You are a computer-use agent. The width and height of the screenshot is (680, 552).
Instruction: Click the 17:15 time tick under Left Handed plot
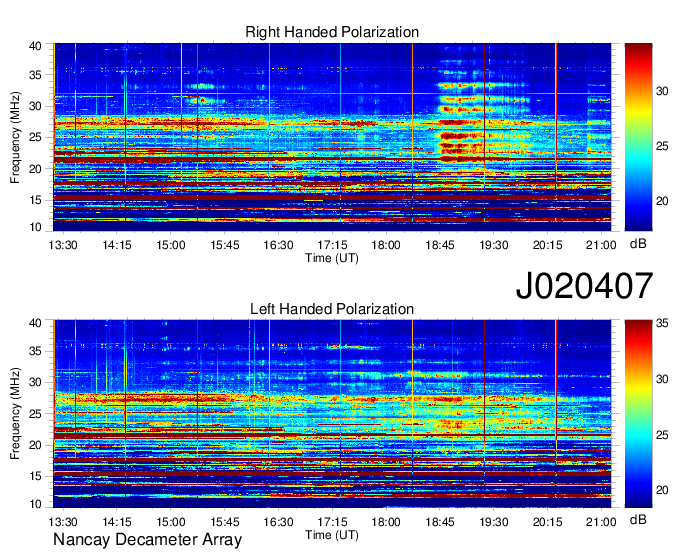point(332,522)
